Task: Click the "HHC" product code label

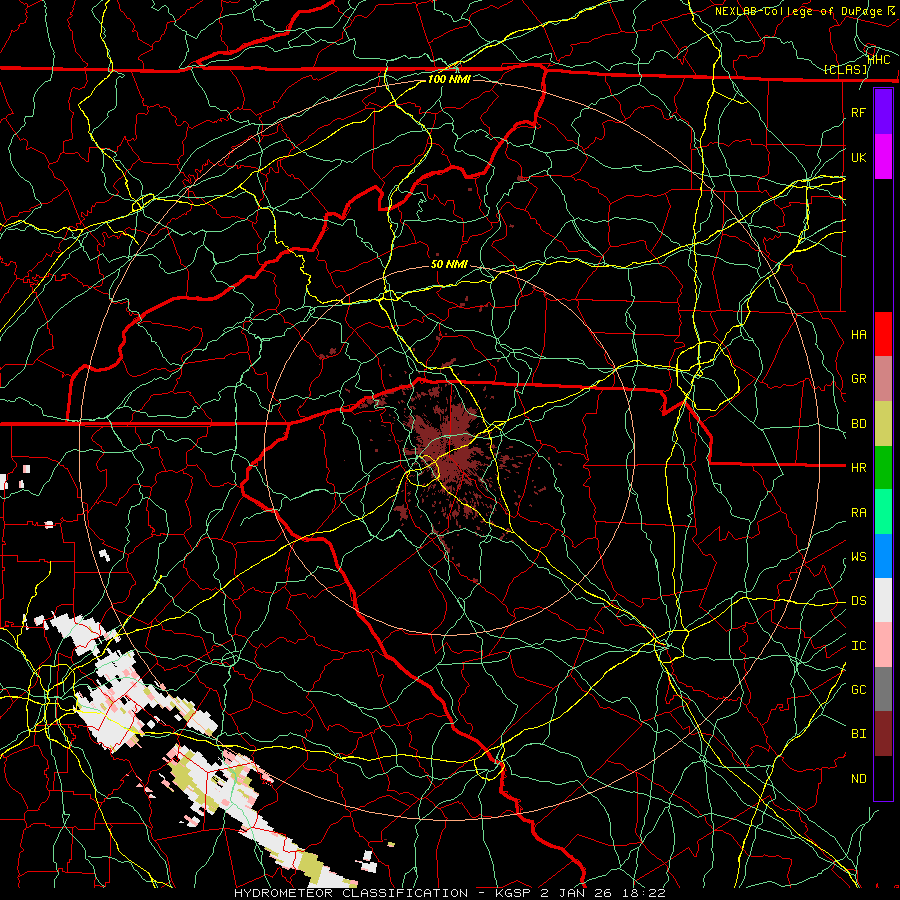Action: tap(879, 59)
